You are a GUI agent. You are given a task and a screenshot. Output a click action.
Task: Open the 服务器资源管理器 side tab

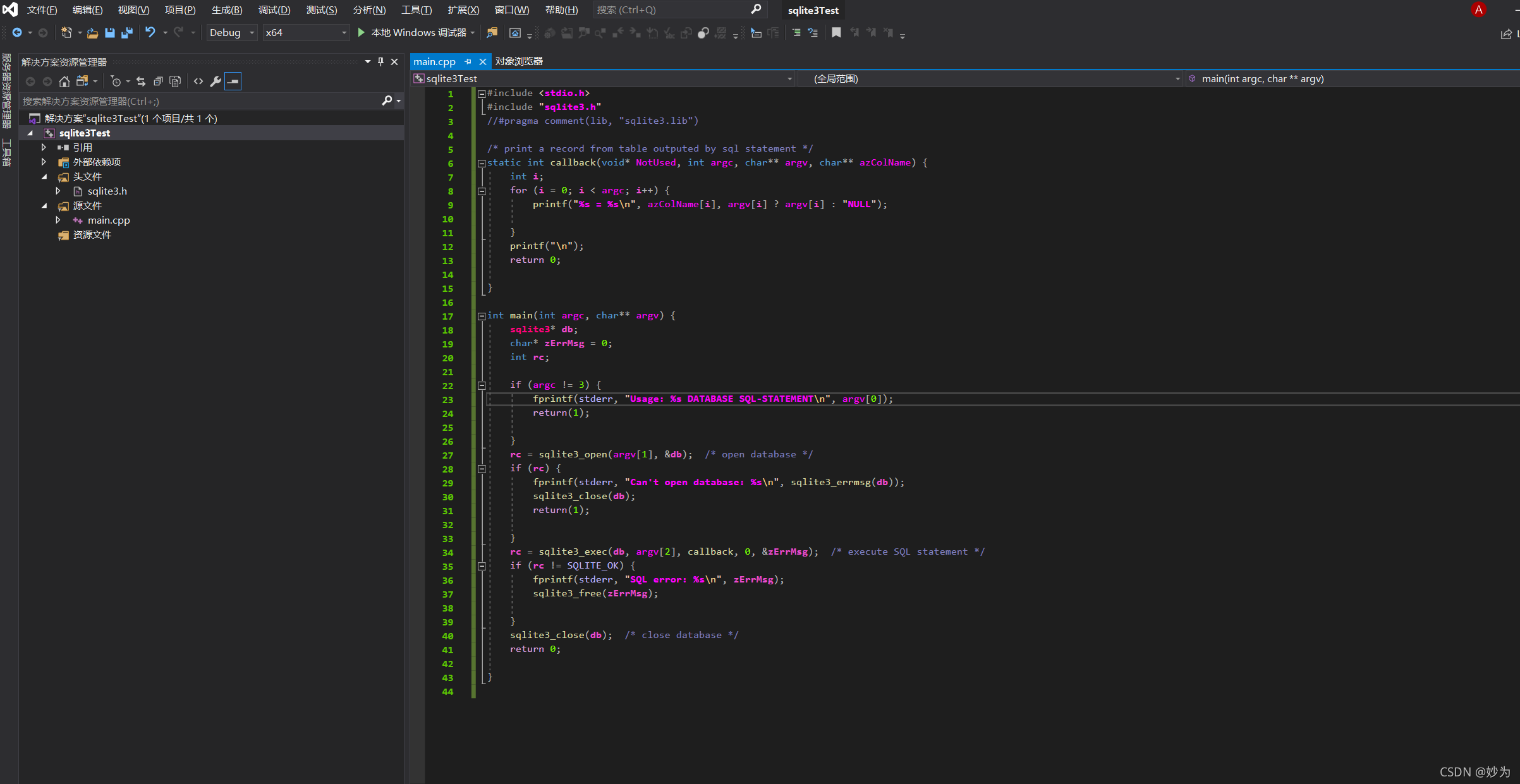(7, 91)
